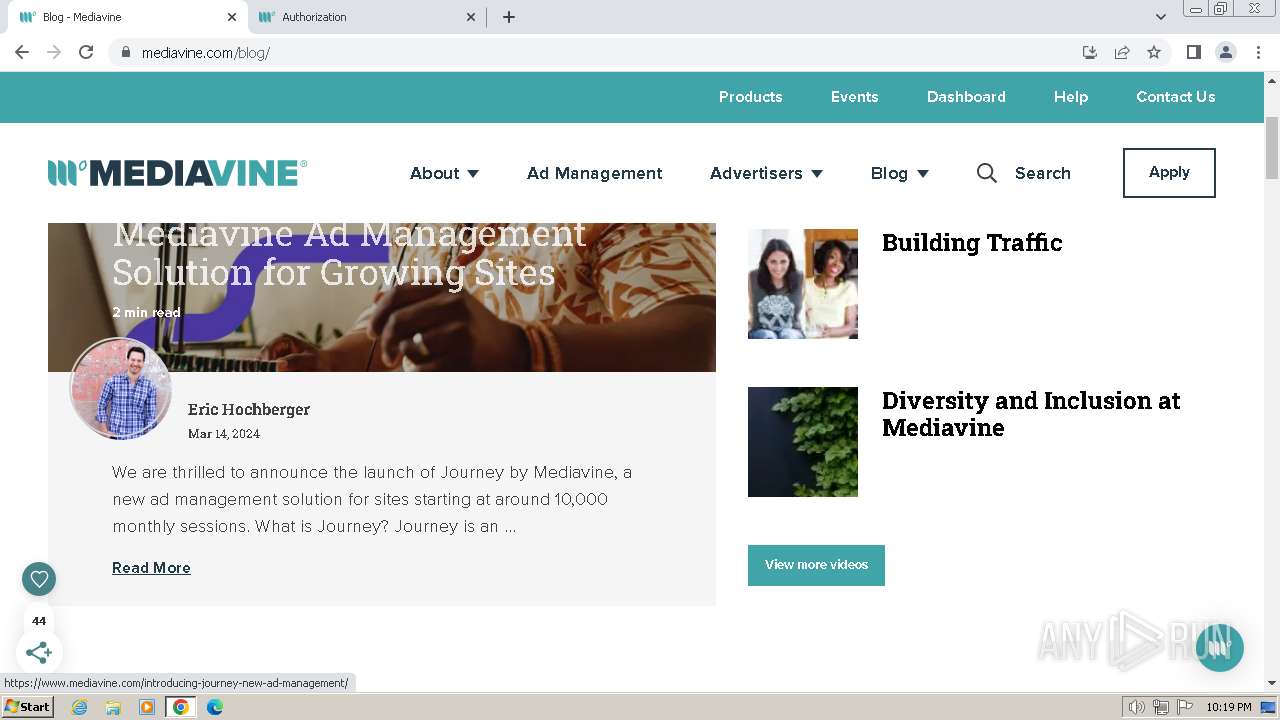
Task: Click the network tray icon
Action: (x=1161, y=707)
